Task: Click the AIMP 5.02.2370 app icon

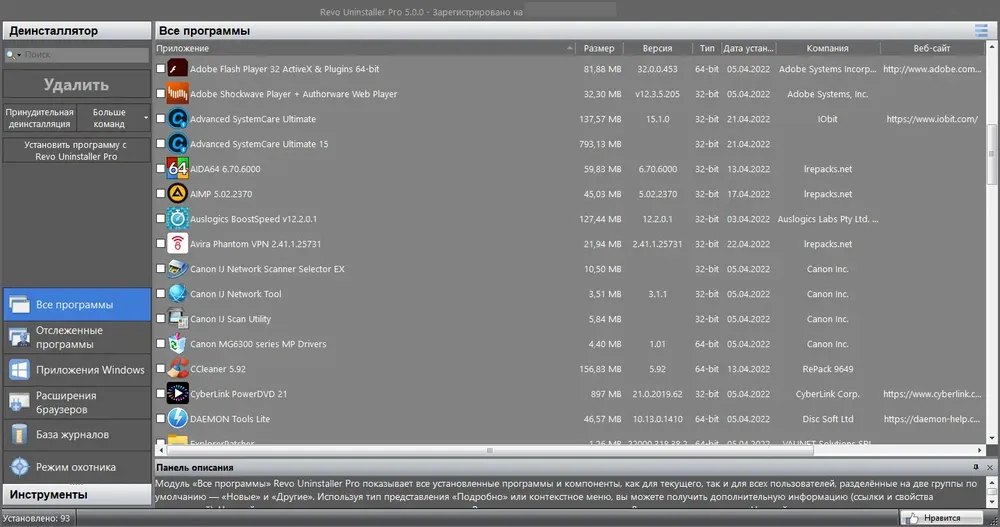Action: (177, 193)
